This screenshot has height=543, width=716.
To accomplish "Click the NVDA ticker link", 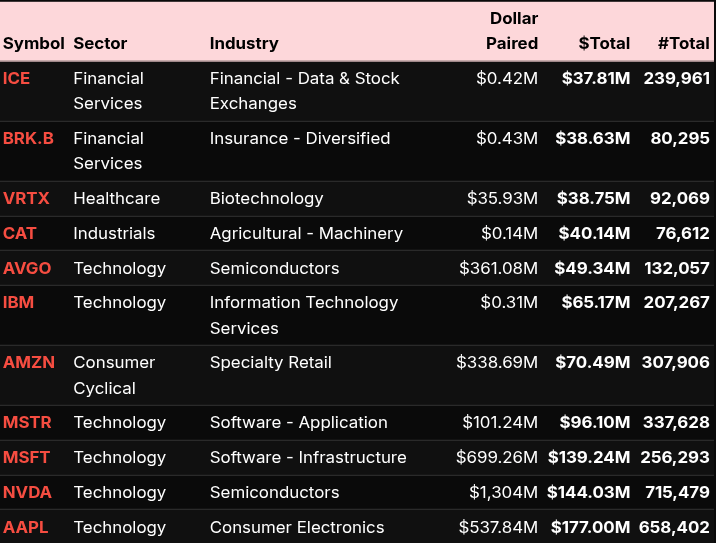I will coord(27,492).
